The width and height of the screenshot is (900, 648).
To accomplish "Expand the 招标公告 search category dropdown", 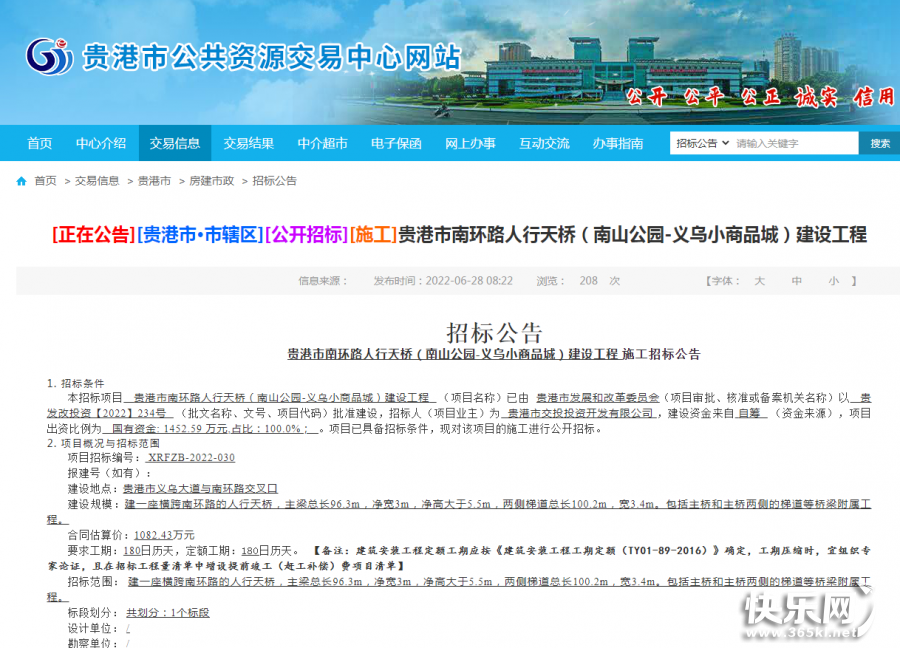I will [702, 143].
